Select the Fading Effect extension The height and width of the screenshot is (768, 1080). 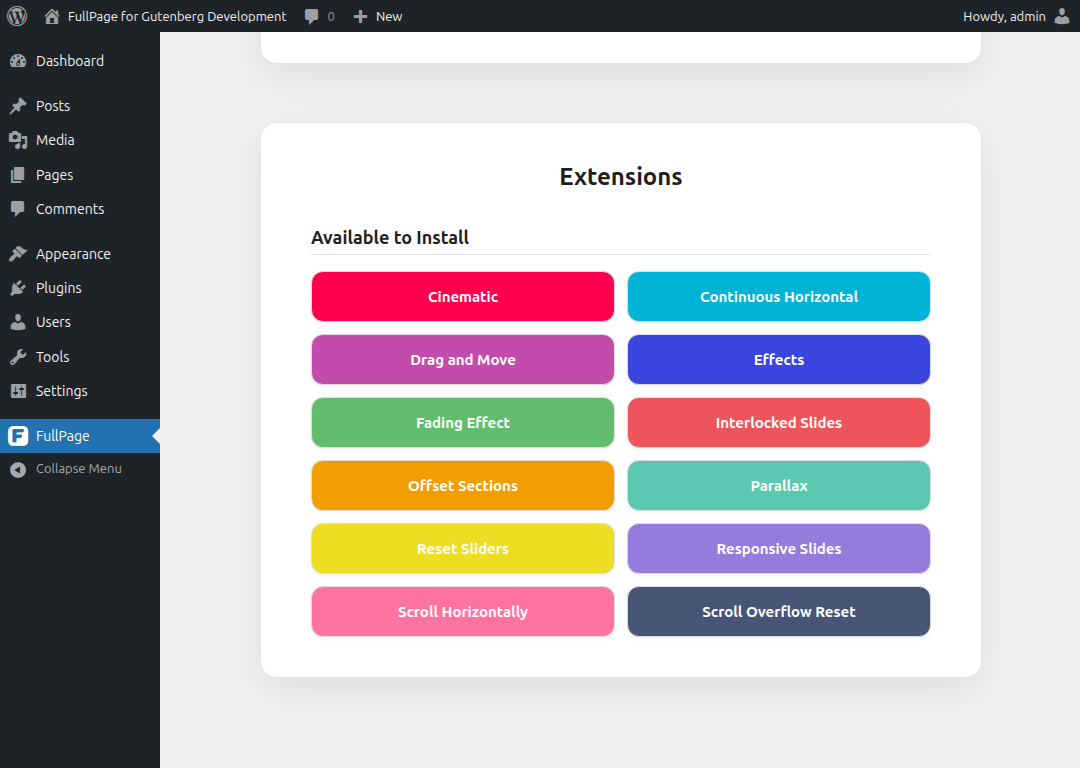[x=463, y=422]
